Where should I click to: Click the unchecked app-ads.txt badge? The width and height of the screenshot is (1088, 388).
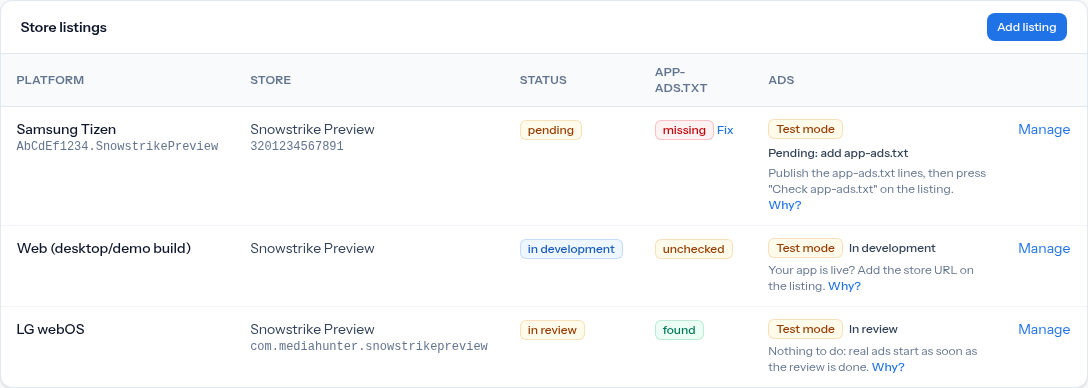pos(693,248)
